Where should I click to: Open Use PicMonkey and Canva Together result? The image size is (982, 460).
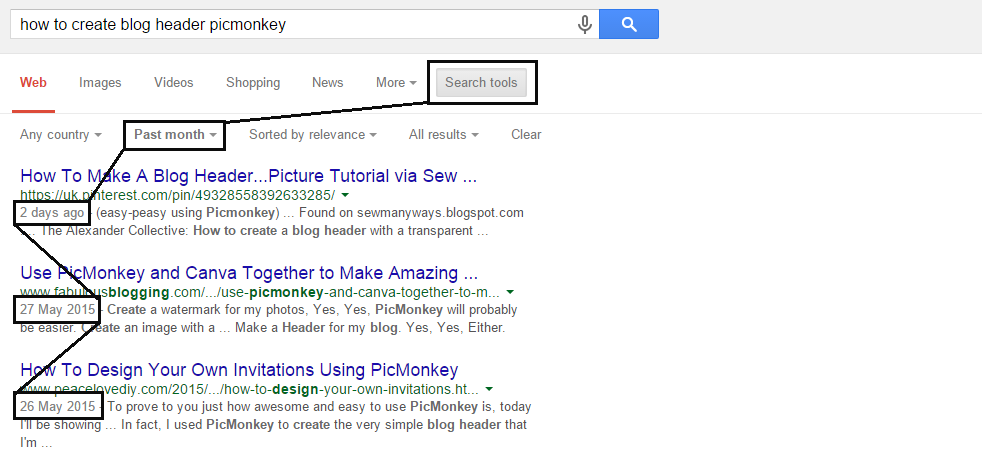(249, 273)
